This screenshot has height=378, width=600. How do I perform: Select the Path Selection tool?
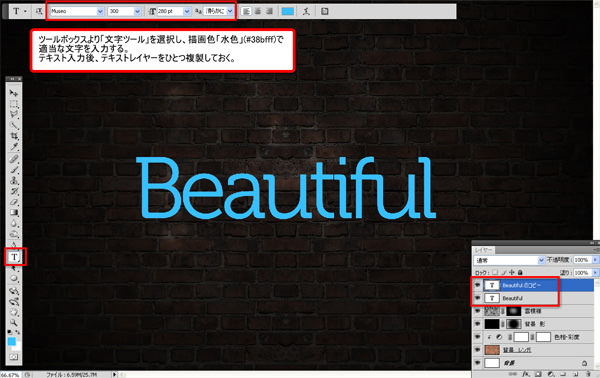tap(14, 269)
